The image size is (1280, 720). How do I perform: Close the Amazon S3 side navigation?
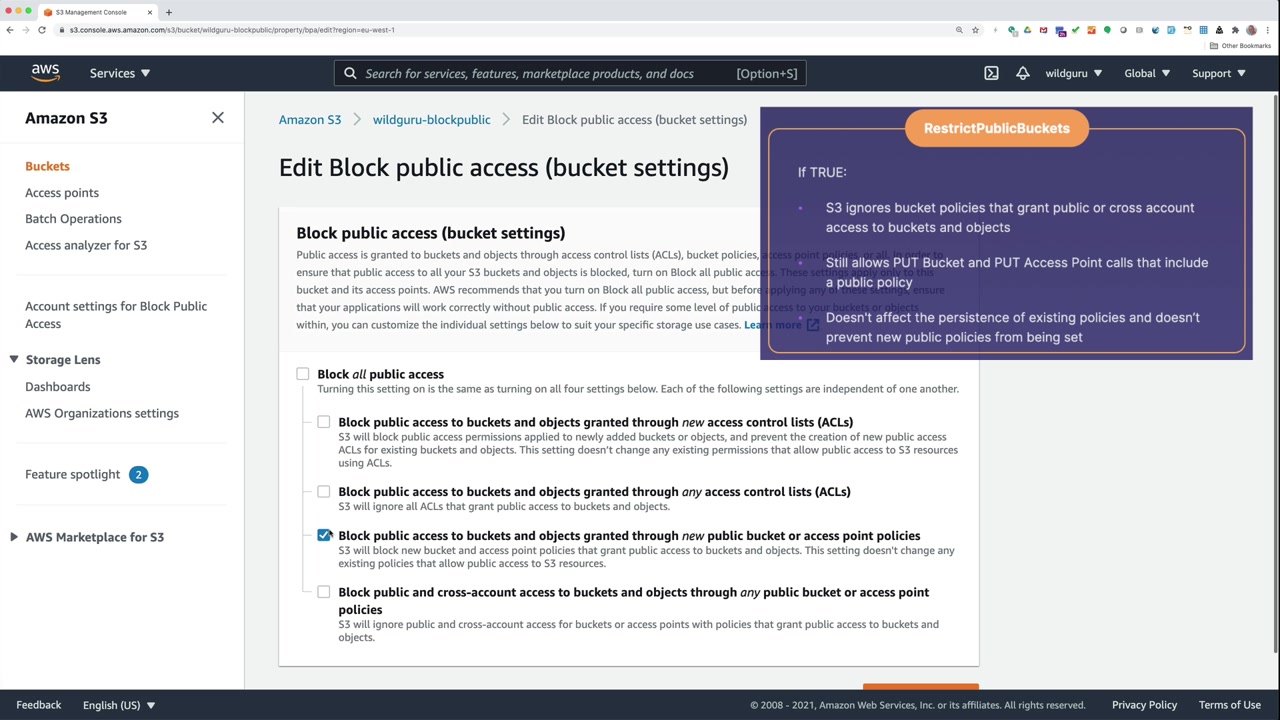click(x=218, y=118)
